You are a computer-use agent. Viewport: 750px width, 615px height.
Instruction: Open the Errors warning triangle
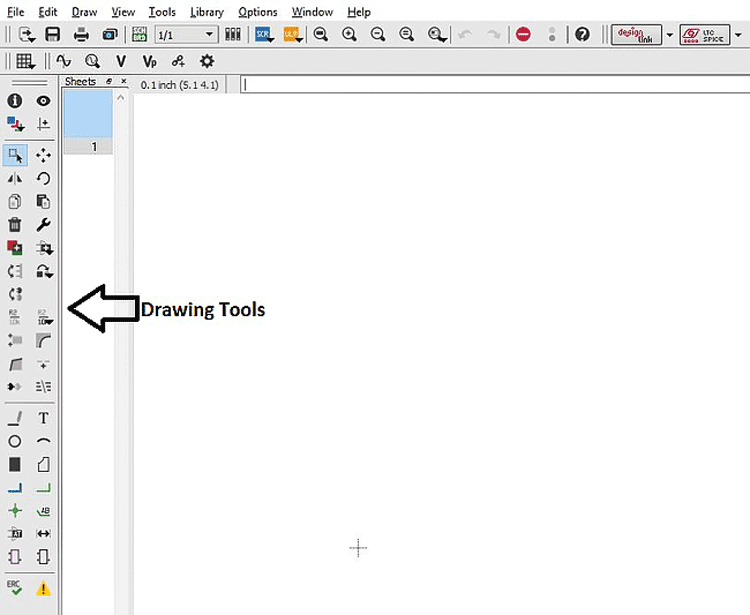click(x=44, y=588)
